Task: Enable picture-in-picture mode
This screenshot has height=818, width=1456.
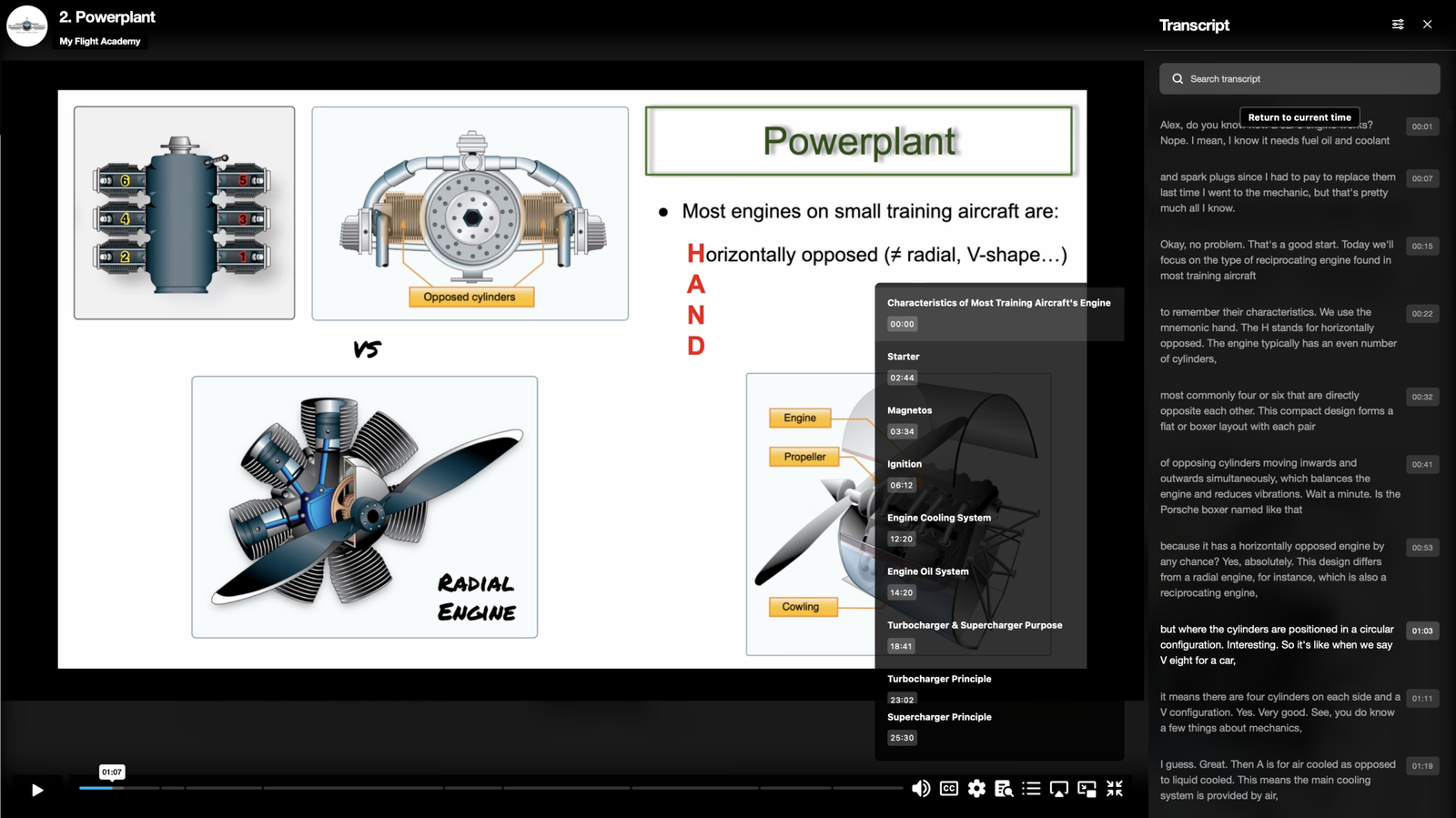Action: (1087, 789)
